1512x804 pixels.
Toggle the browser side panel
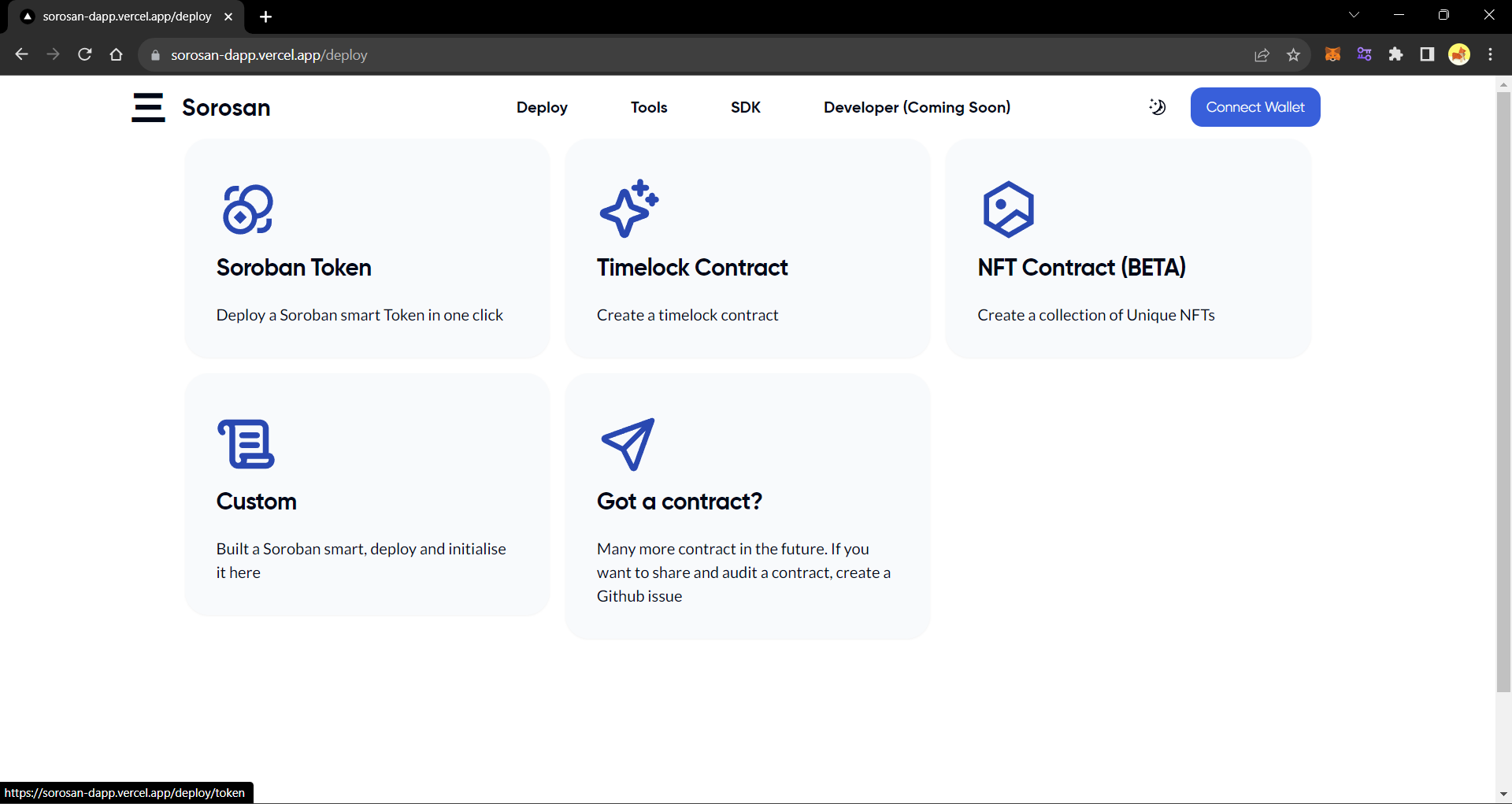(x=1427, y=54)
